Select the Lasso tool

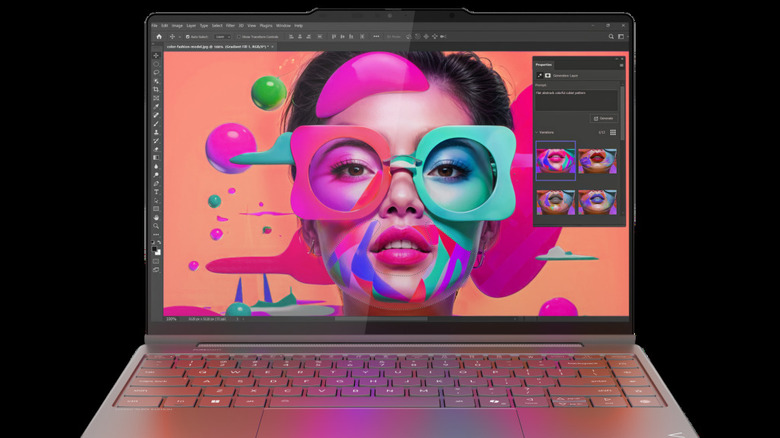coord(156,72)
